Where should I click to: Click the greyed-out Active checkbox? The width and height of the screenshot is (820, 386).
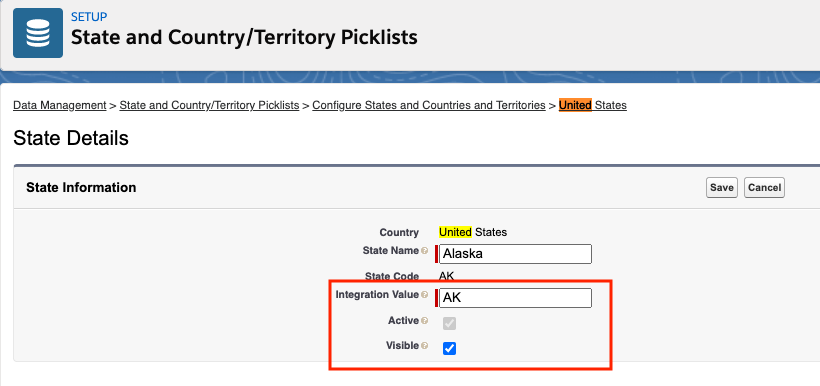tap(449, 324)
